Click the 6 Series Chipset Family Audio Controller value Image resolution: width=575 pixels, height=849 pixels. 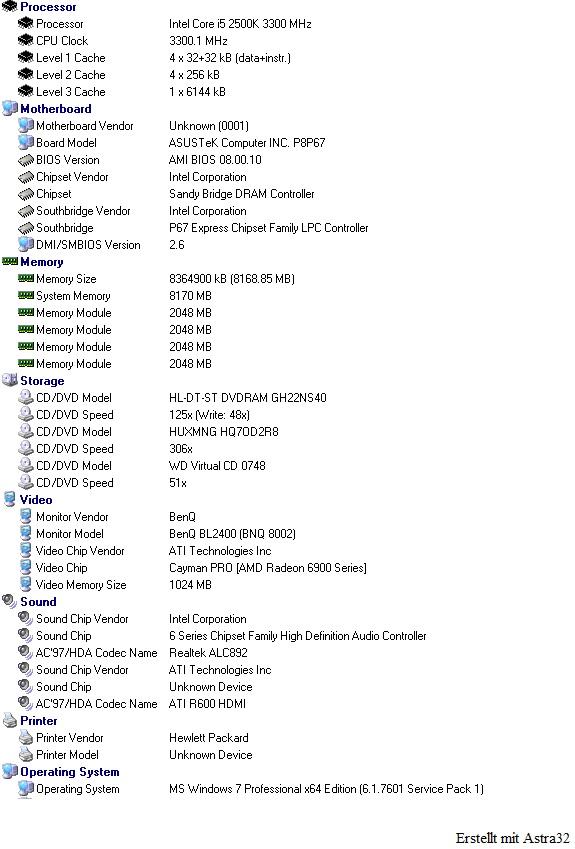[298, 636]
